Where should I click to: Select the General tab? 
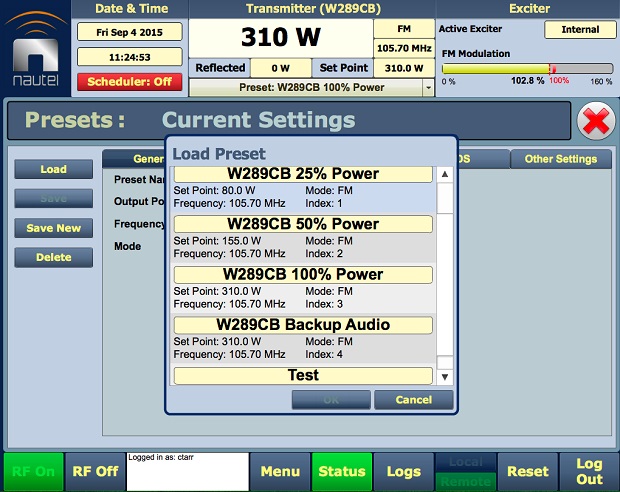[x=134, y=159]
